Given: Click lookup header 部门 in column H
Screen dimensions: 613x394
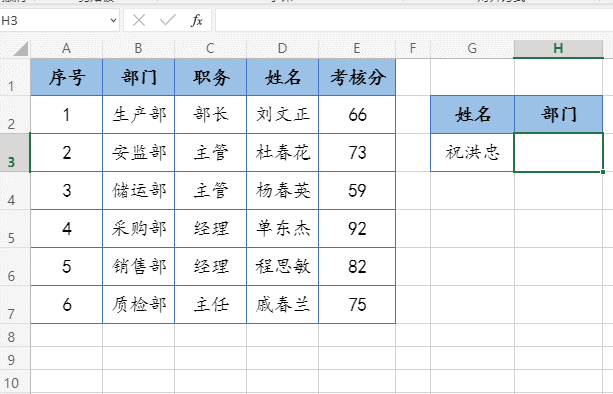Looking at the screenshot, I should pos(558,115).
